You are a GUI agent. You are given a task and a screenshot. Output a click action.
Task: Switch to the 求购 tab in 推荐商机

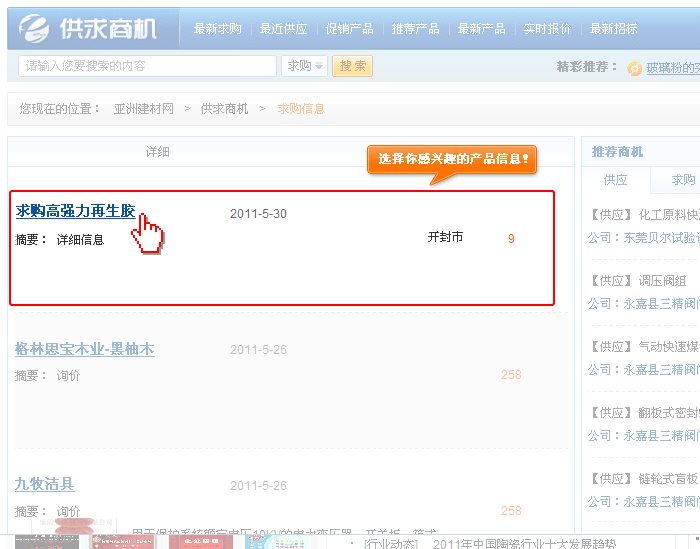click(683, 180)
